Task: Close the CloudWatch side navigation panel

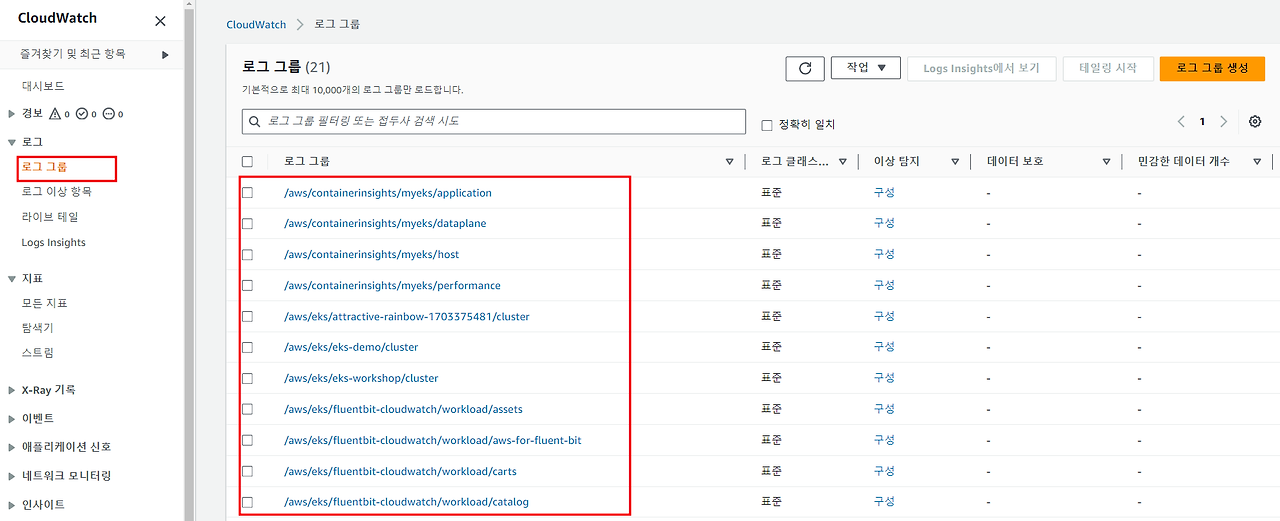Action: coord(160,21)
